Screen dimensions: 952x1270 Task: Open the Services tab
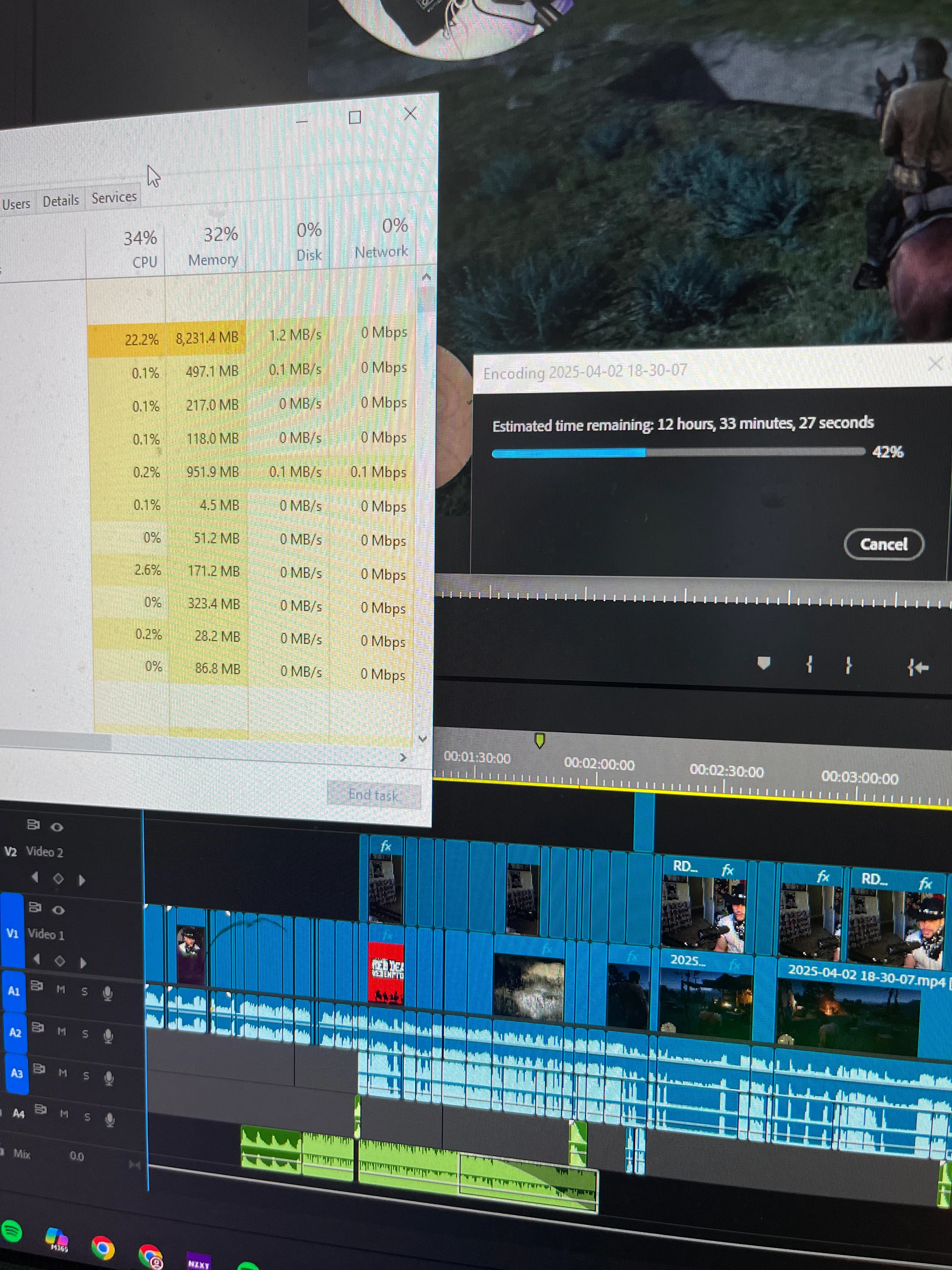coord(114,197)
